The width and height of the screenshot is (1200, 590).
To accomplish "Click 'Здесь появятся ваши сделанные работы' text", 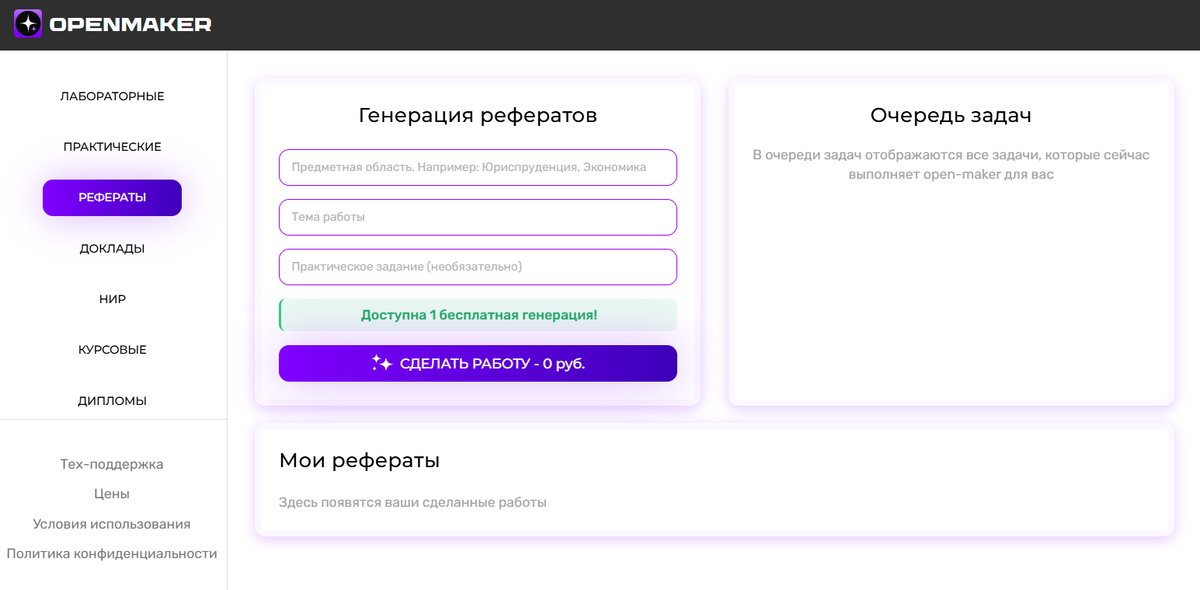I will click(x=413, y=502).
